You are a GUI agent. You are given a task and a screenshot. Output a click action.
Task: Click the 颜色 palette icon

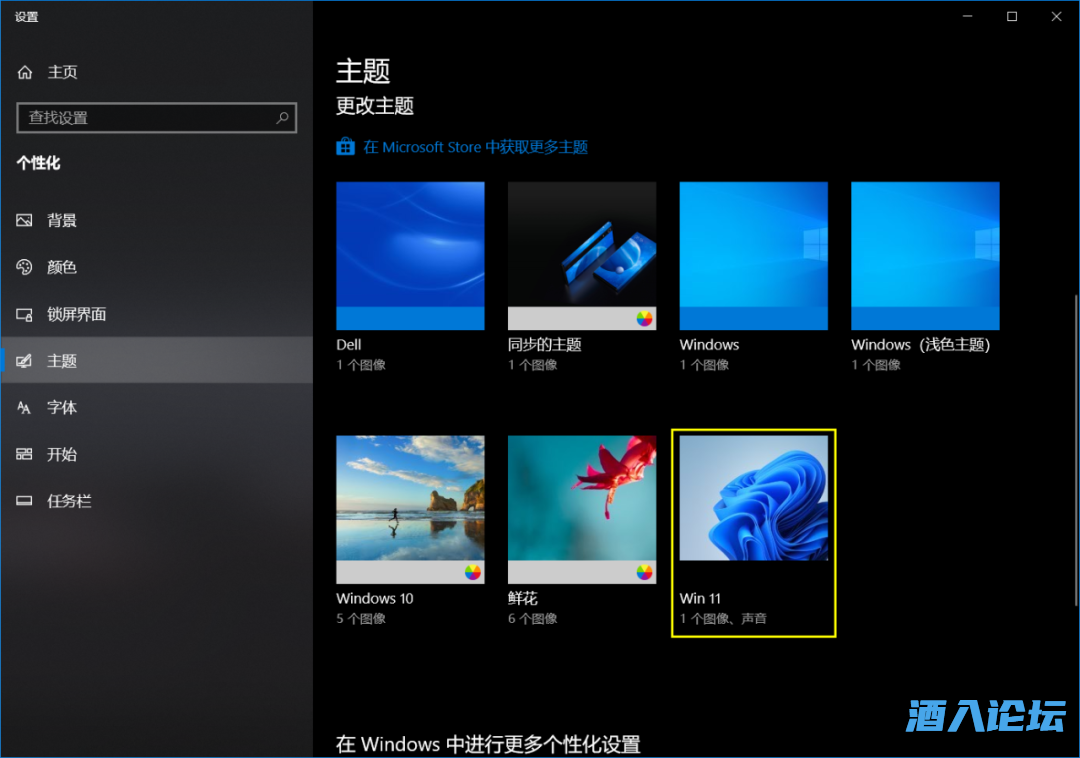point(24,267)
